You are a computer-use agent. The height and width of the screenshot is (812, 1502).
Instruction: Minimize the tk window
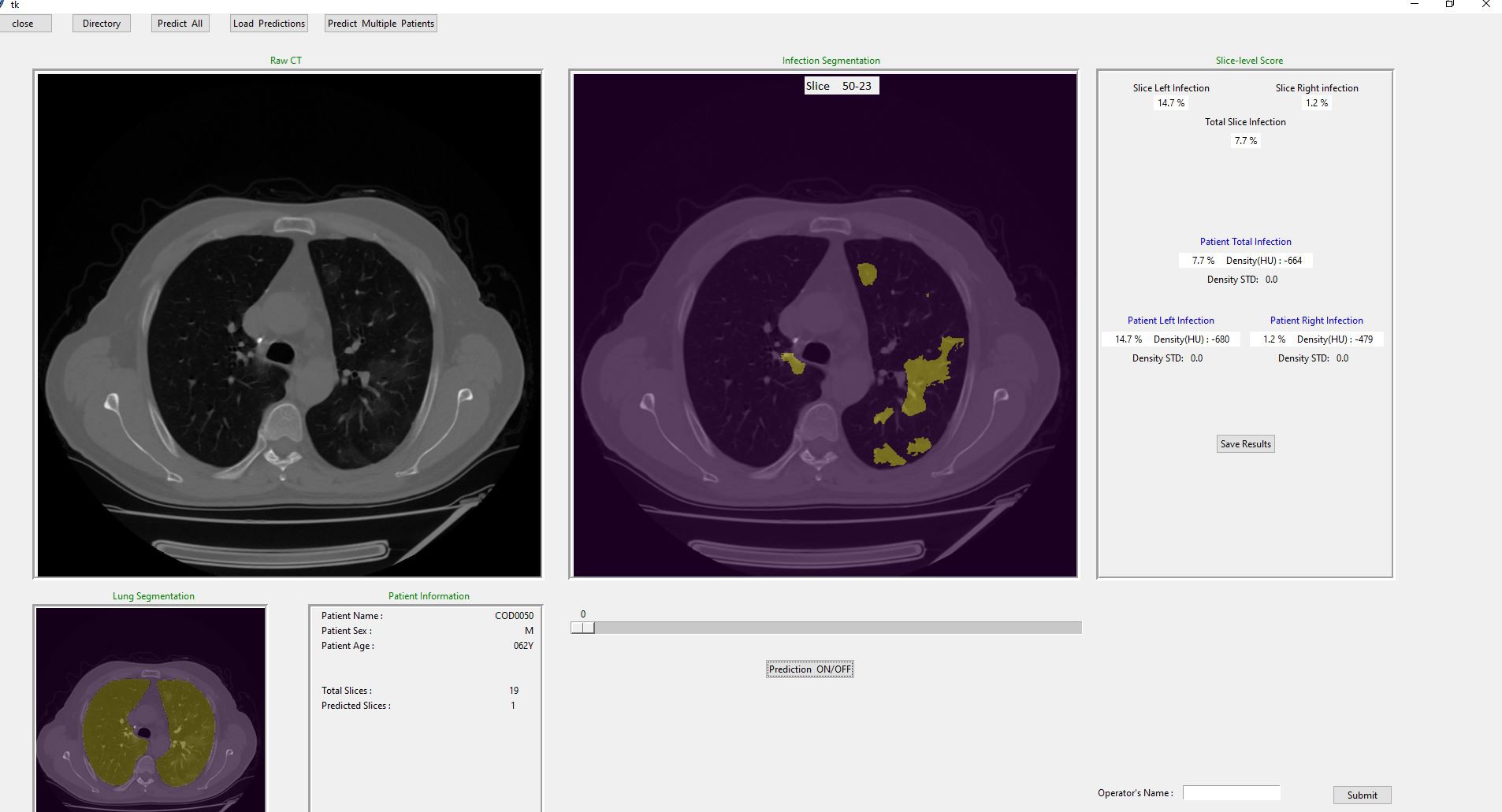tap(1415, 5)
